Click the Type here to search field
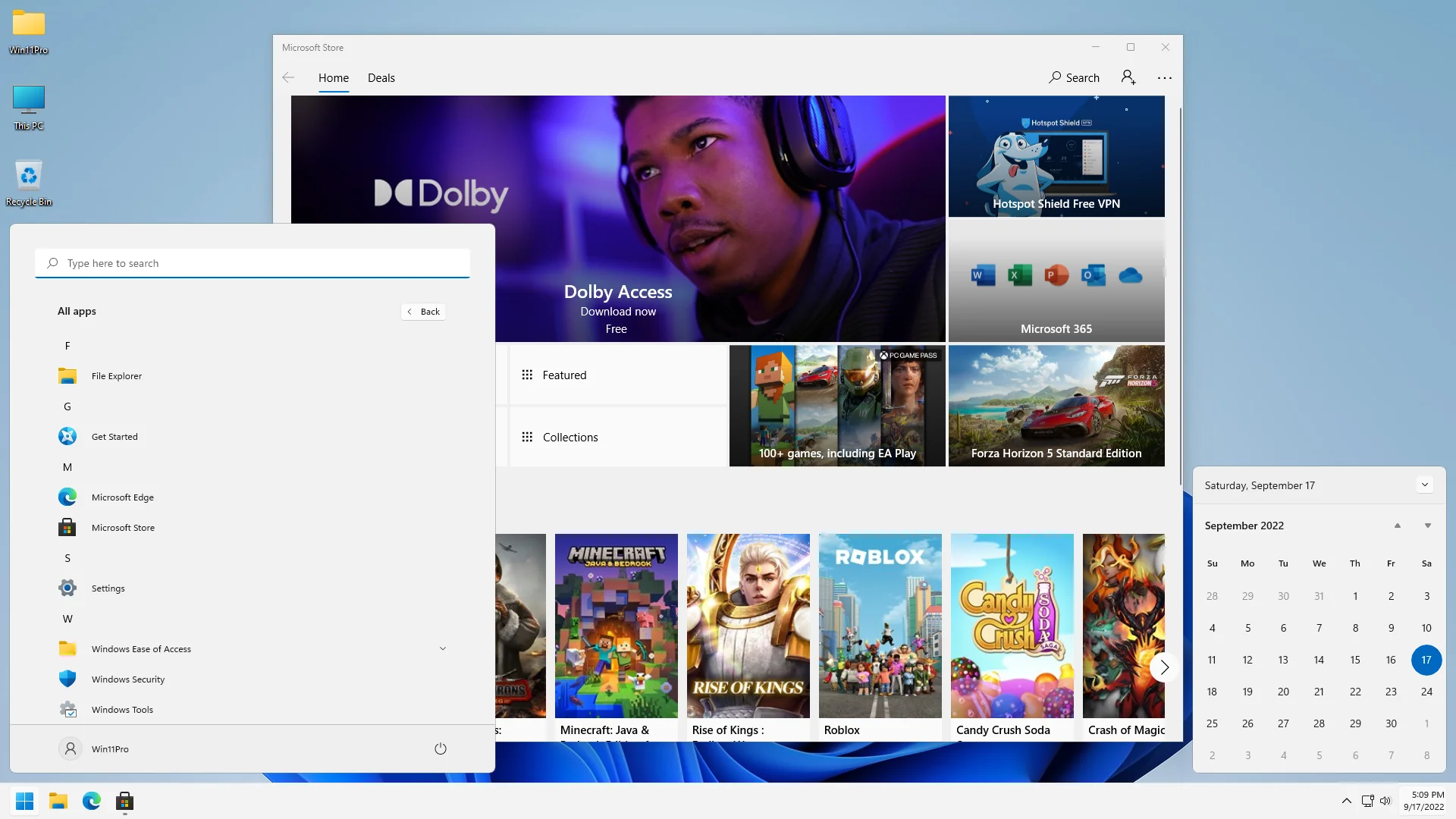The height and width of the screenshot is (819, 1456). coord(253,263)
